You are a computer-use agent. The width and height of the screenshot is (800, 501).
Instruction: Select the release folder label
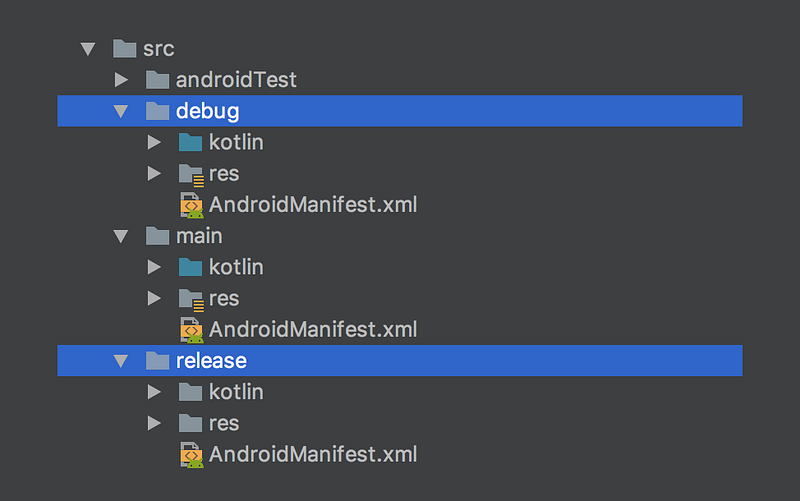211,361
